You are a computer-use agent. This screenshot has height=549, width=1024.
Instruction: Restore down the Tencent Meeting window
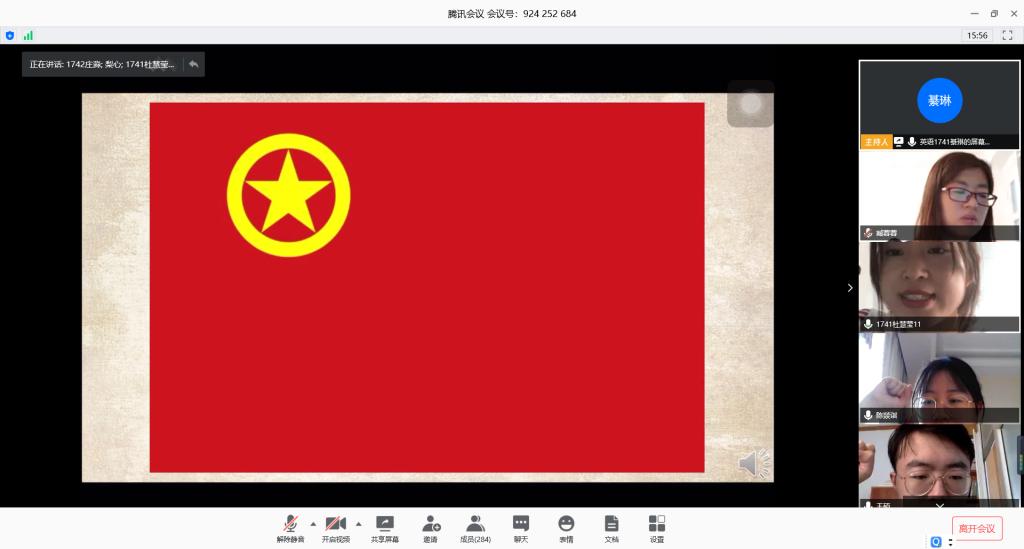[x=994, y=13]
